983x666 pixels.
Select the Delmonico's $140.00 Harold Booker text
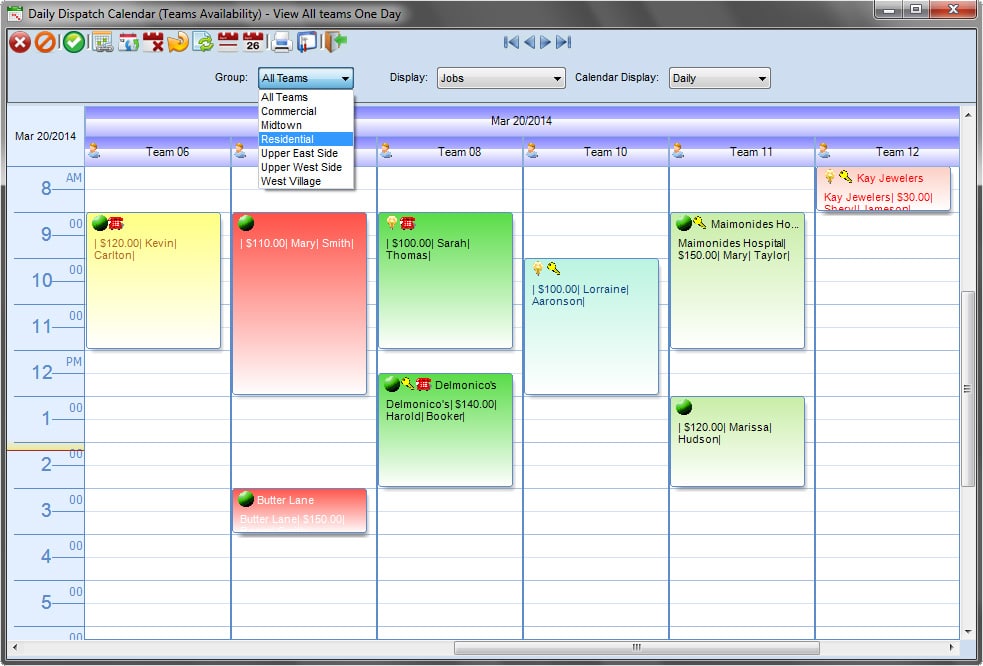441,410
